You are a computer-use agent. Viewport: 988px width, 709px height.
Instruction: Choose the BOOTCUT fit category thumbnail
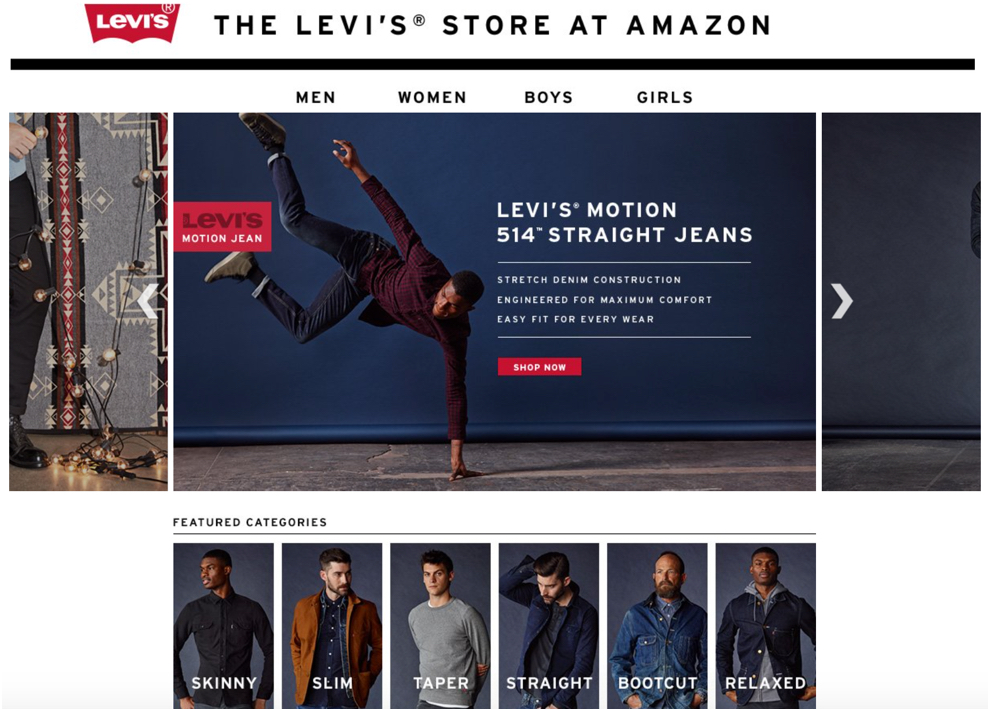tap(657, 626)
